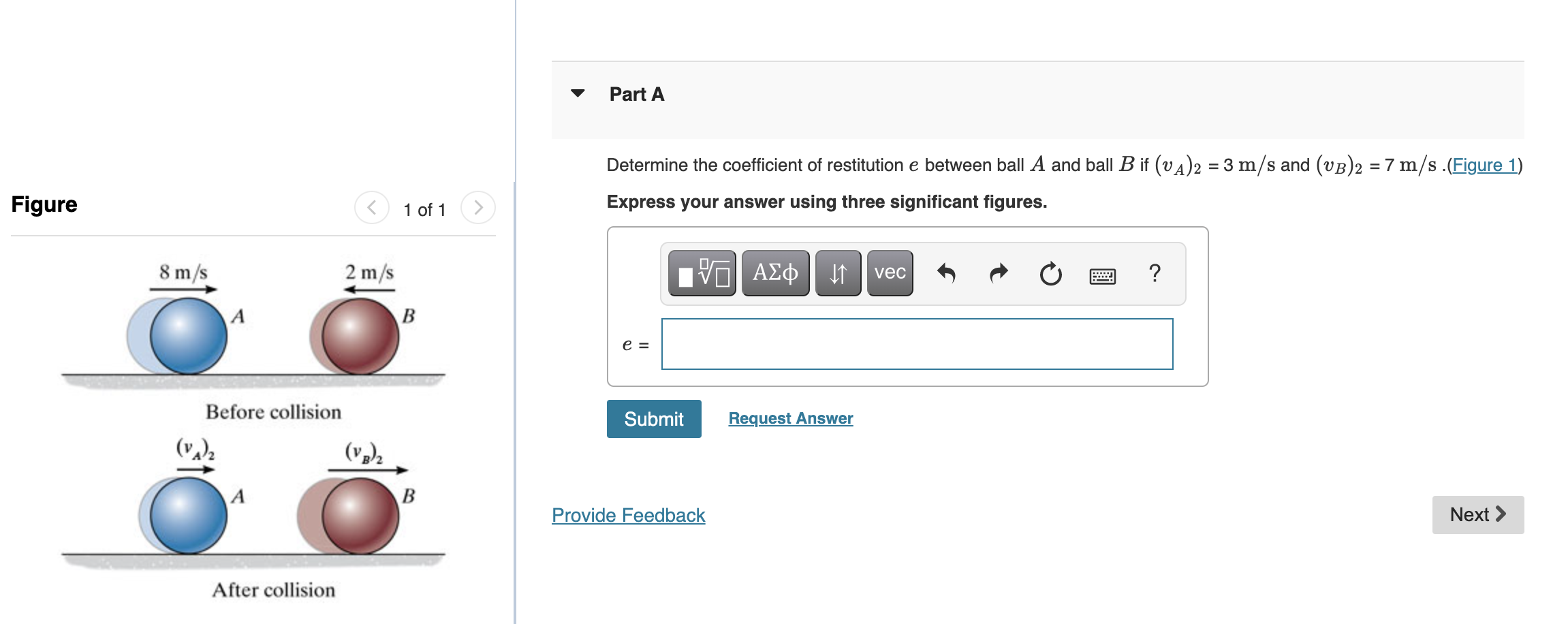Image resolution: width=1568 pixels, height=624 pixels.
Task: Click the next figure chevron arrow
Action: (478, 208)
